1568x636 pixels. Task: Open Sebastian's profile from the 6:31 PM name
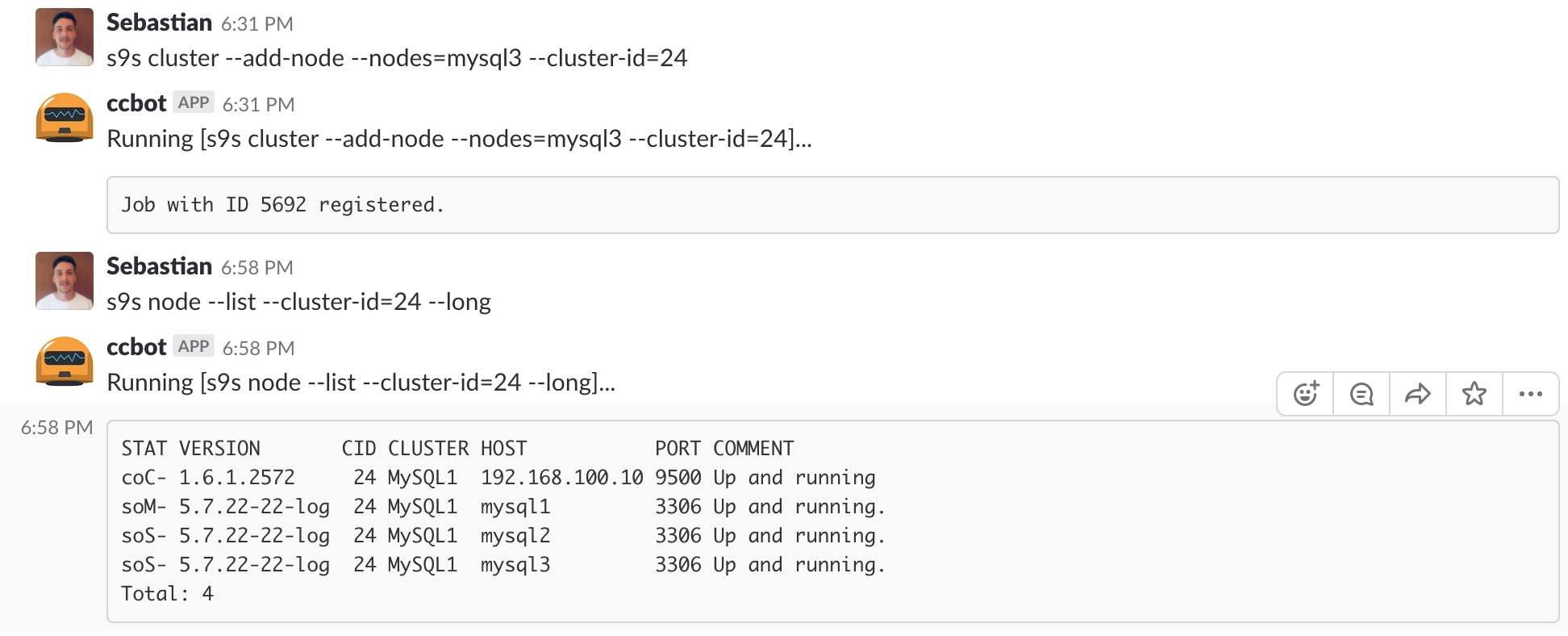[159, 23]
